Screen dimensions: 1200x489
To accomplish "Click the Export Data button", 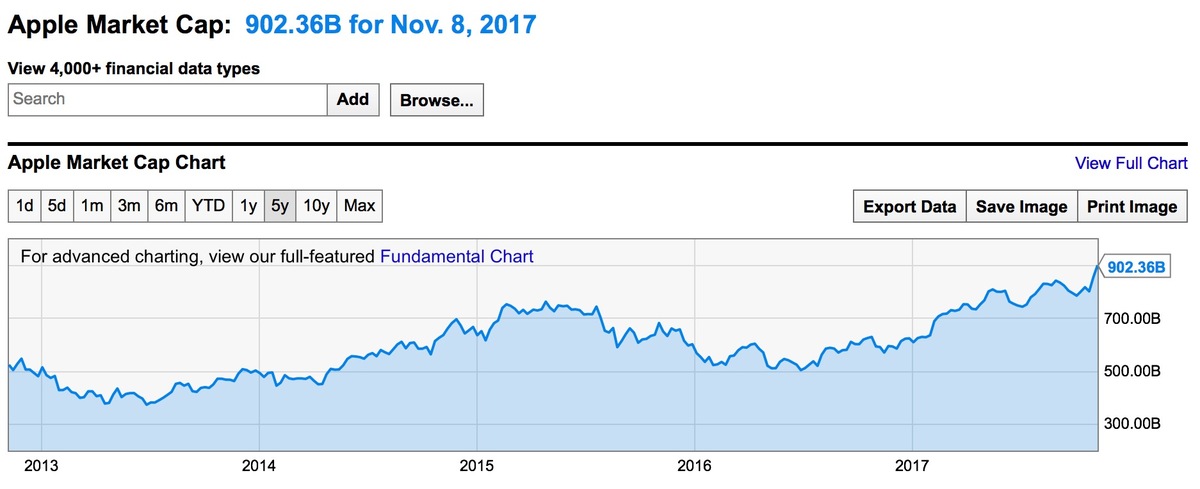I will 910,207.
